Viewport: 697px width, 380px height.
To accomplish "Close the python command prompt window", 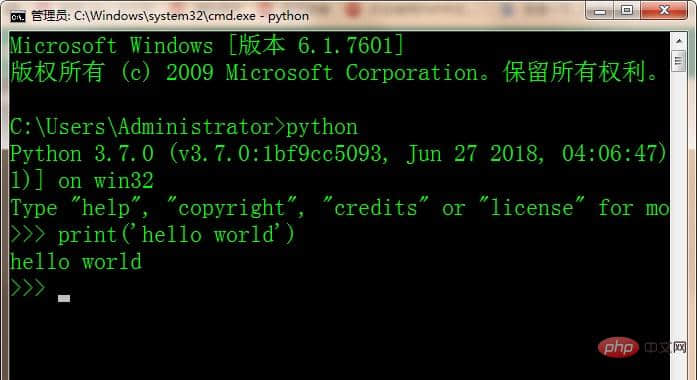I will point(664,10).
